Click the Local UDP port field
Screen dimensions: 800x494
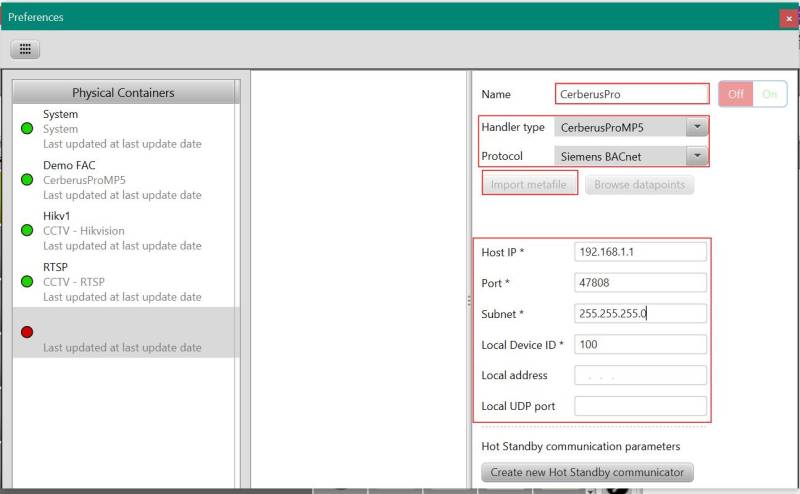click(640, 406)
